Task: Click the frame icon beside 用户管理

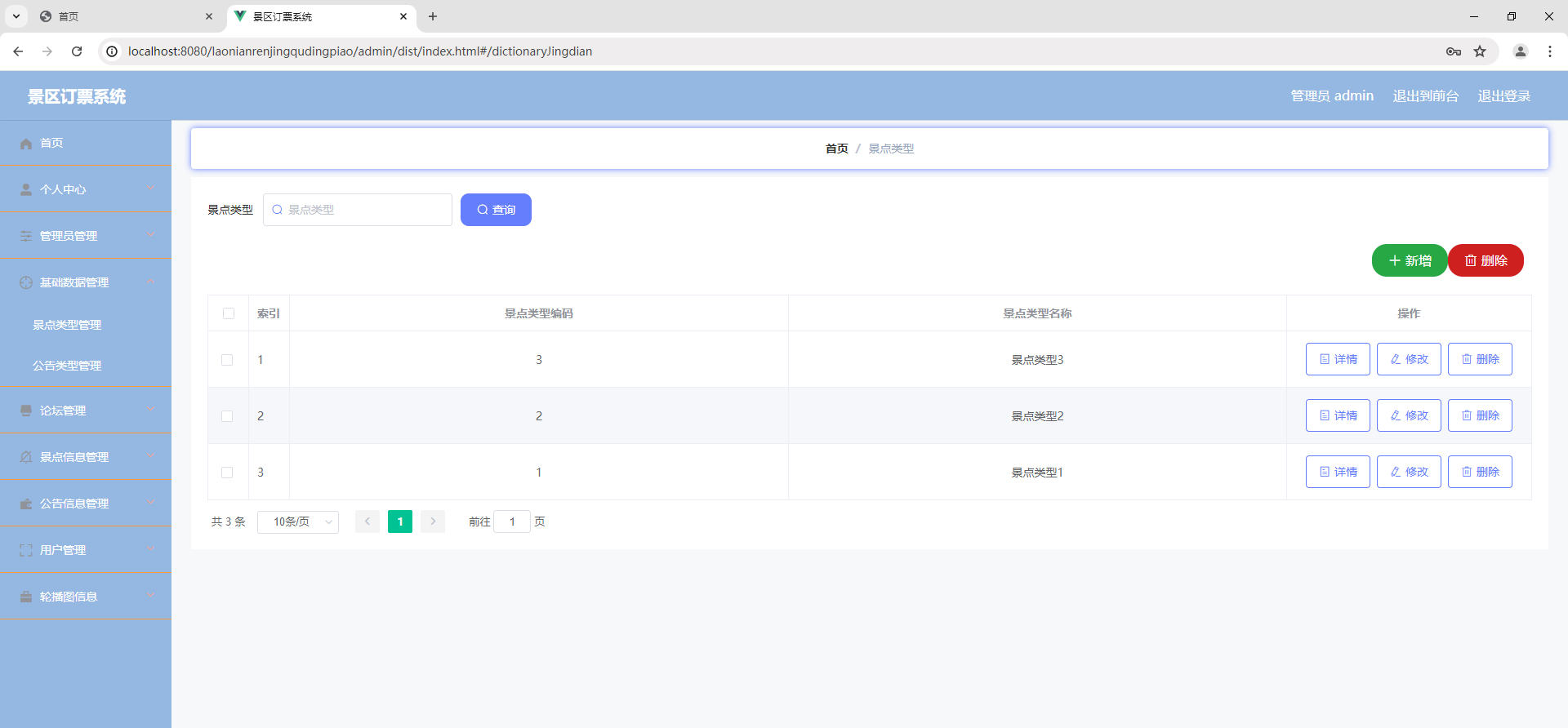Action: coord(26,551)
